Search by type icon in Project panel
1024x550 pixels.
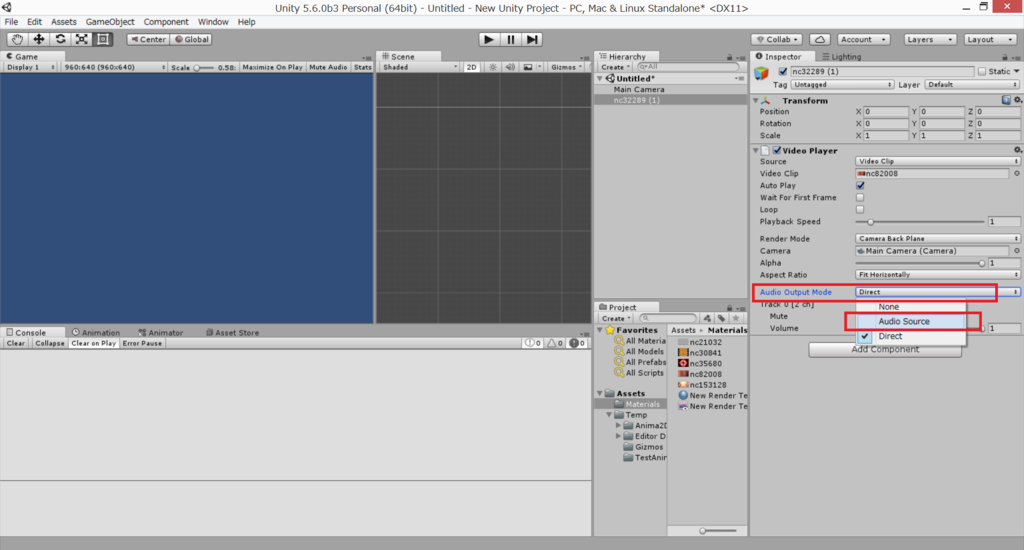pyautogui.click(x=707, y=318)
